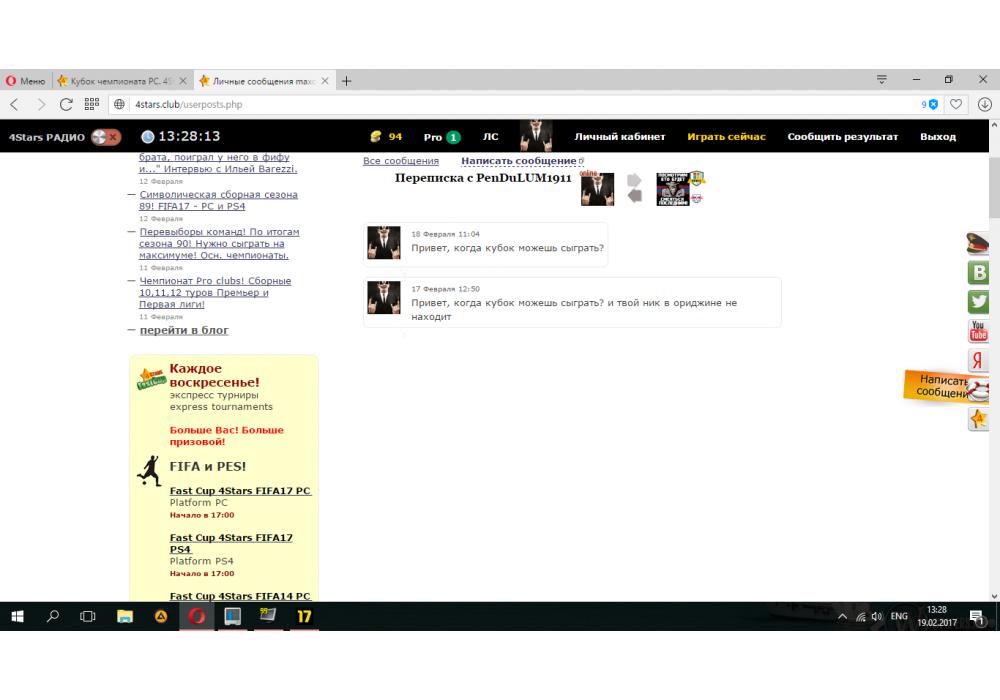The height and width of the screenshot is (700, 1000).
Task: Click the address bar URL field
Action: (x=500, y=104)
